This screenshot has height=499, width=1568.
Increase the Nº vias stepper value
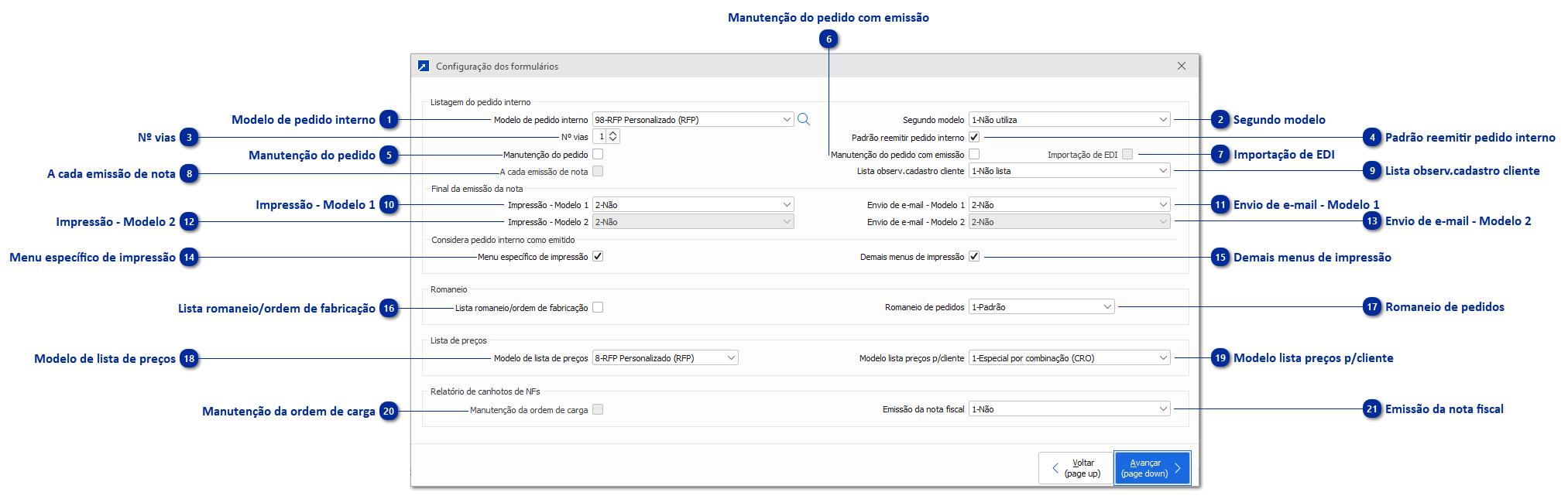613,133
